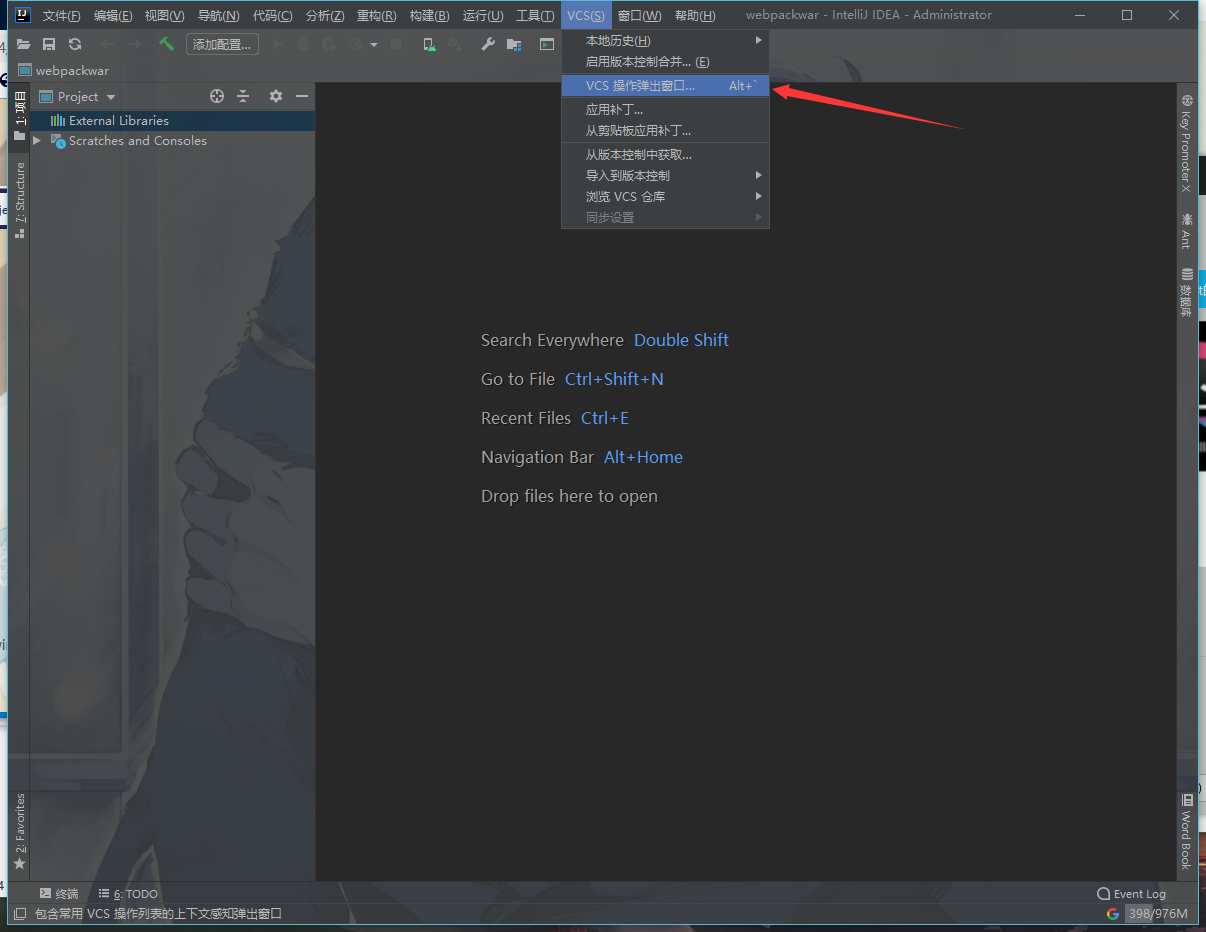The width and height of the screenshot is (1206, 932).
Task: Hide the Project panel with minus icon
Action: coord(301,96)
